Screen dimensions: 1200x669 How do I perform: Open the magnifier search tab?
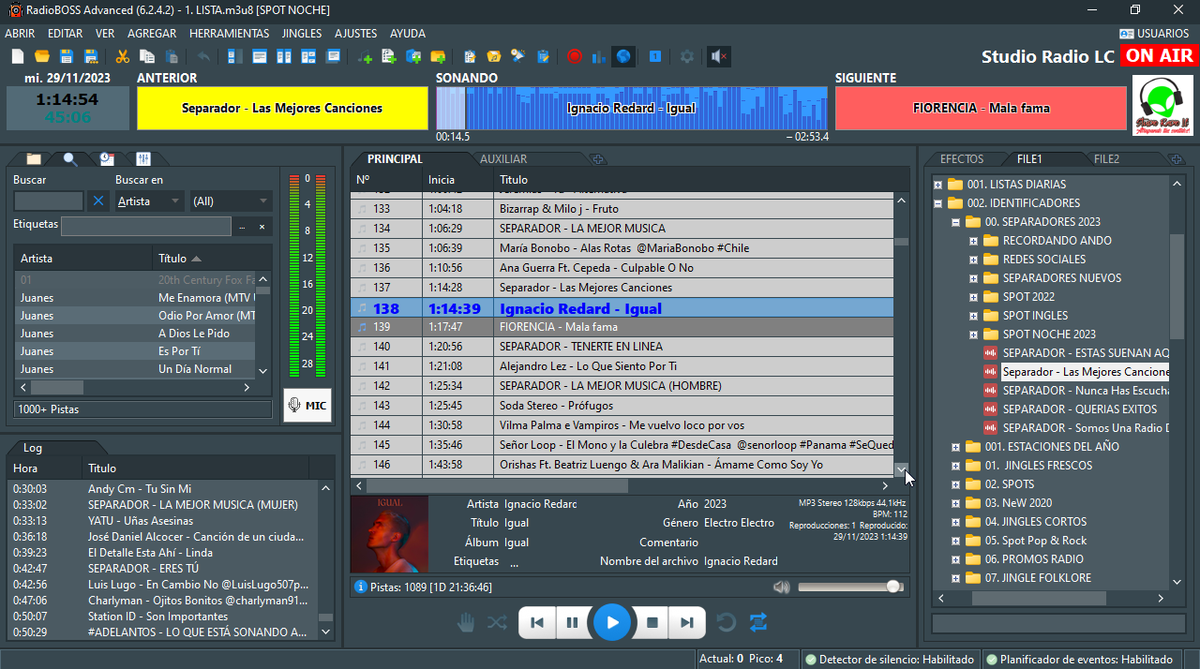(70, 159)
